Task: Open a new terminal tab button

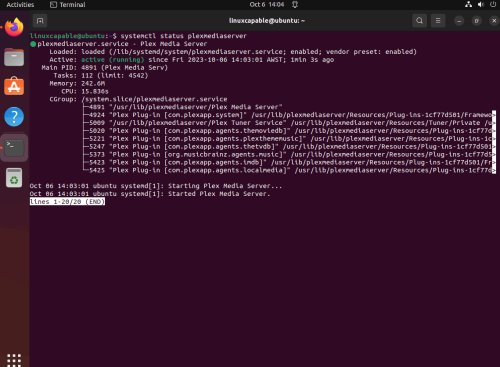Action: (40, 21)
